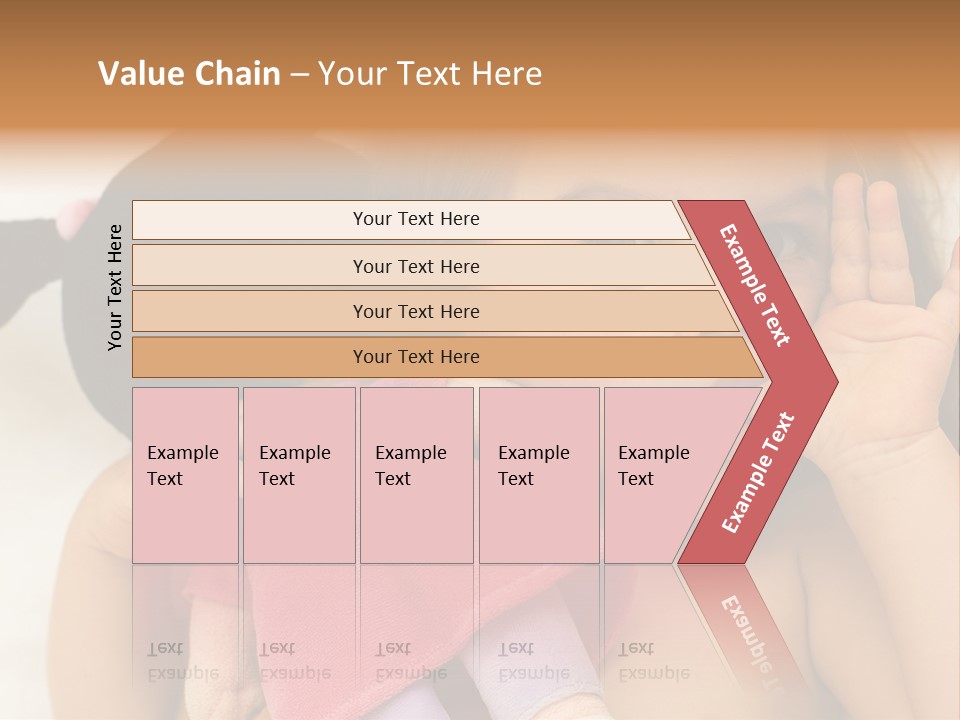Screen dimensions: 960x720
Task: Select "Your Text Here" in the slide title
Action: tap(430, 74)
